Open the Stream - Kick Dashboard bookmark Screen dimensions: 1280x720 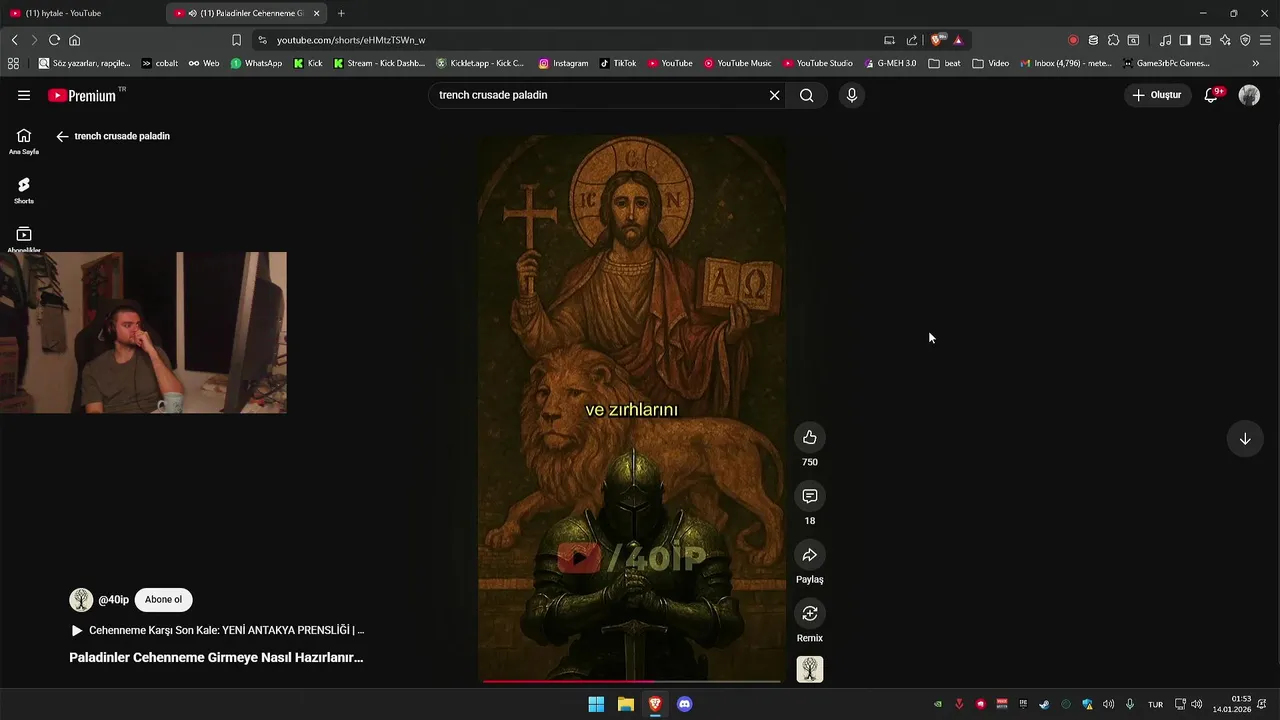(380, 63)
